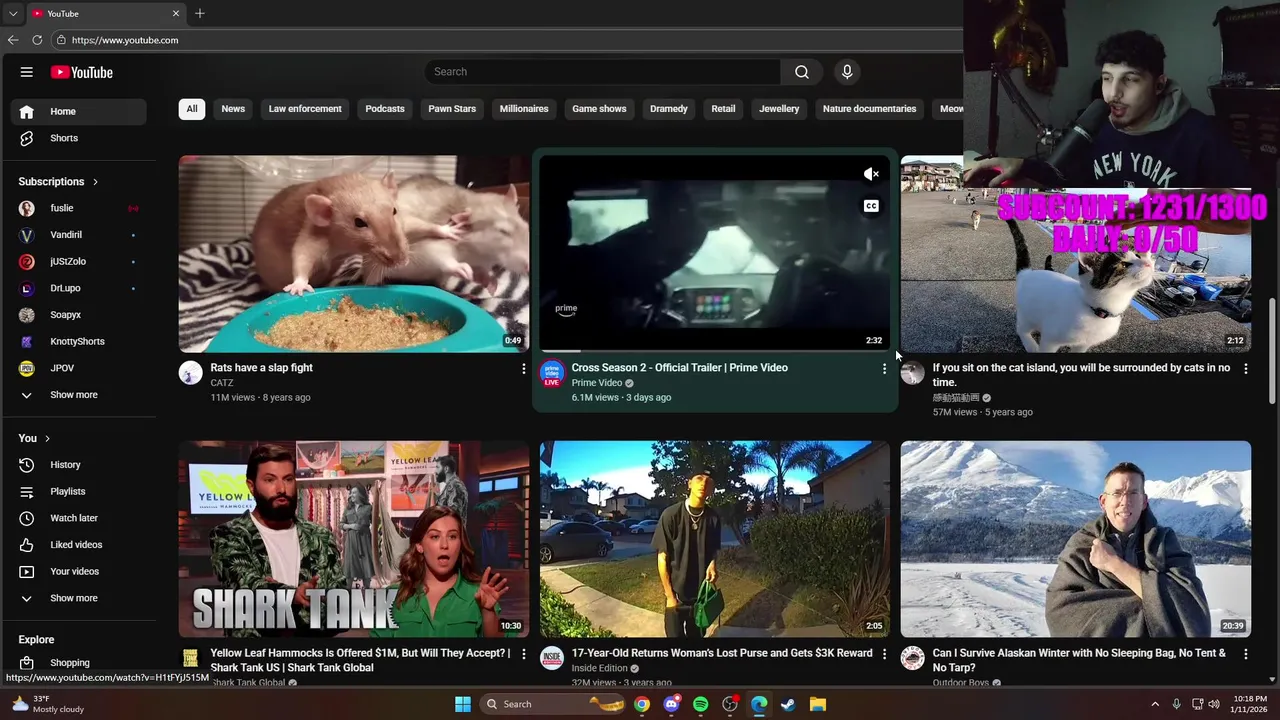
Task: Open Watch later list
Action: (78, 518)
